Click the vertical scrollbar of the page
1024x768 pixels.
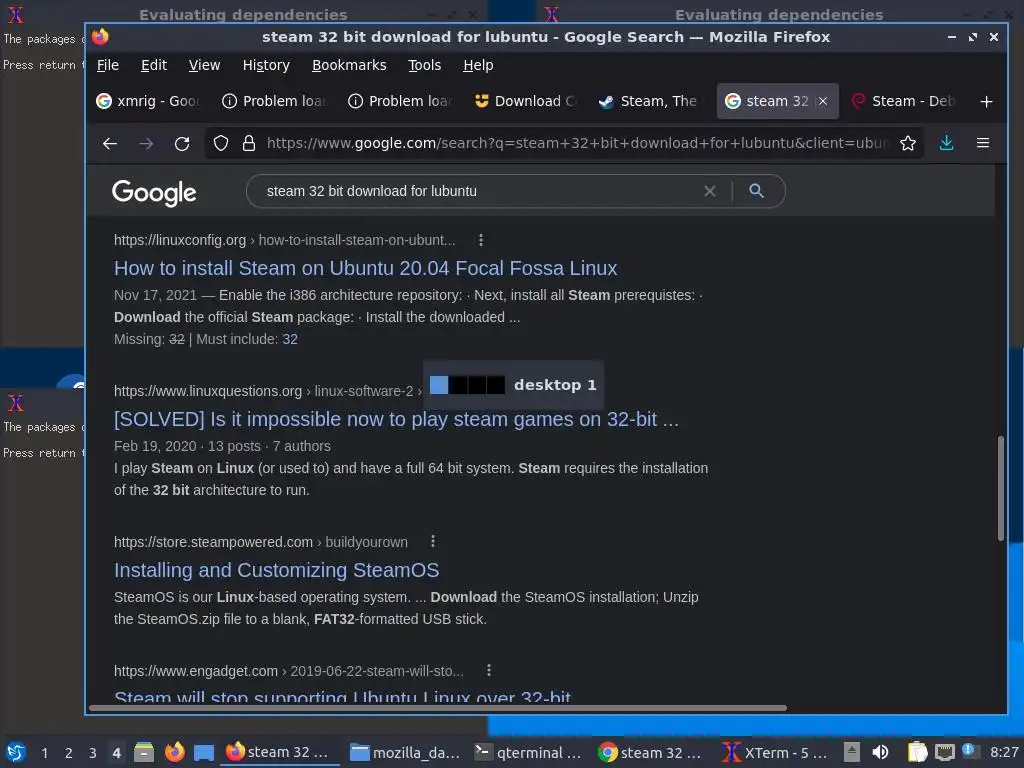pos(1000,488)
